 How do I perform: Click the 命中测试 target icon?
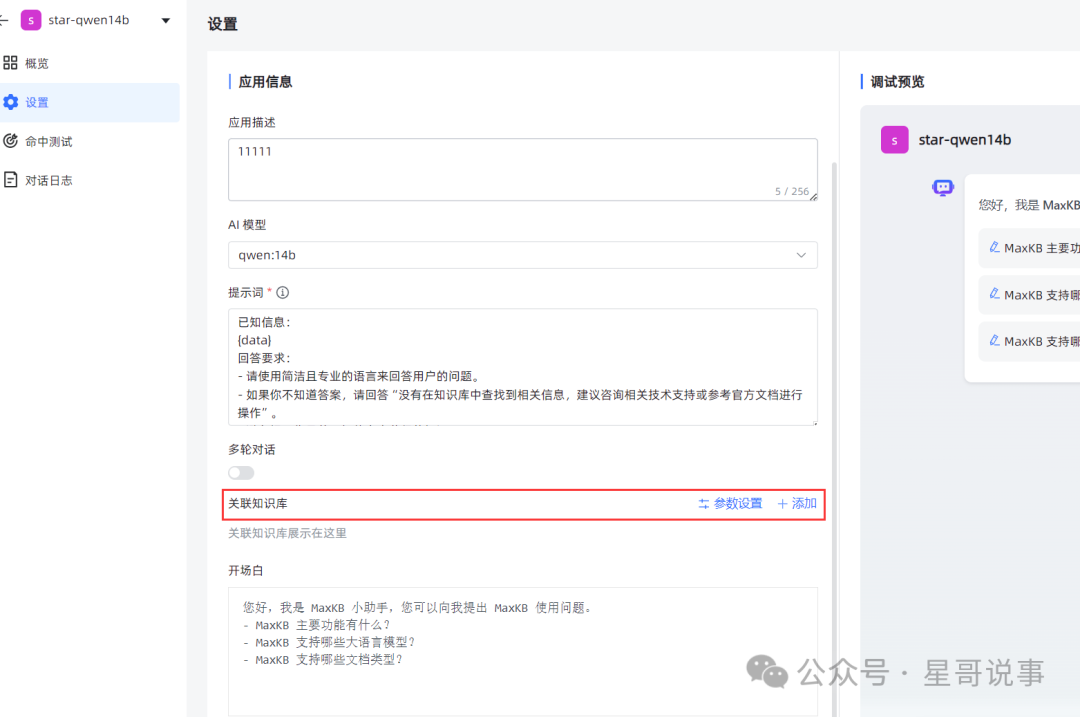(x=10, y=141)
